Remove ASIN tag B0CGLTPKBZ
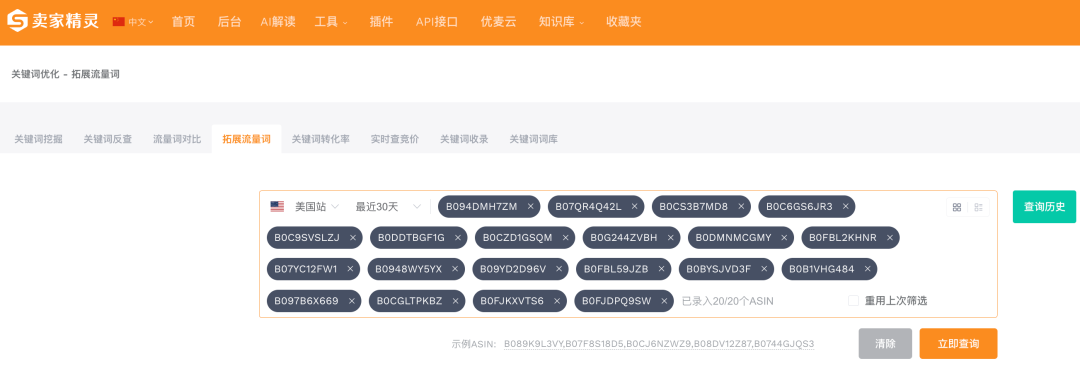Screen dimensions: 1080x385 (x=455, y=301)
